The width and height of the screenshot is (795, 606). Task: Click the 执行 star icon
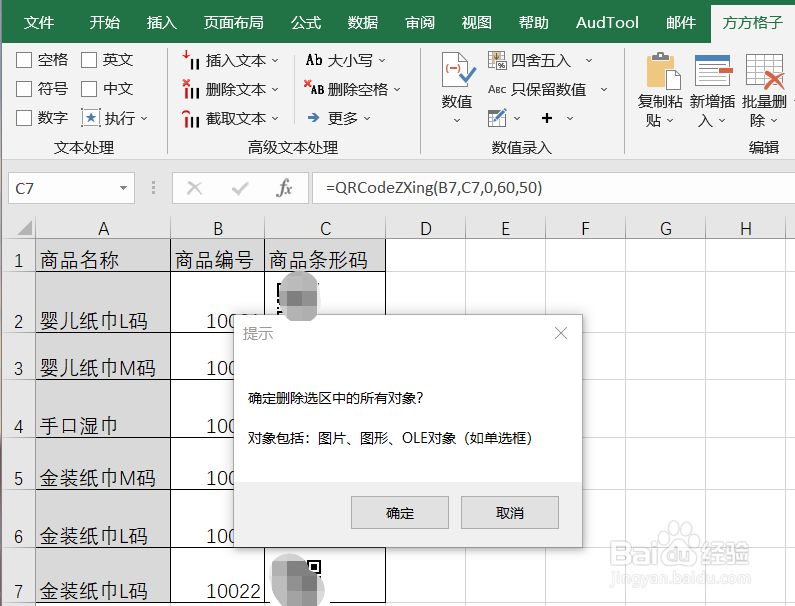pos(91,118)
